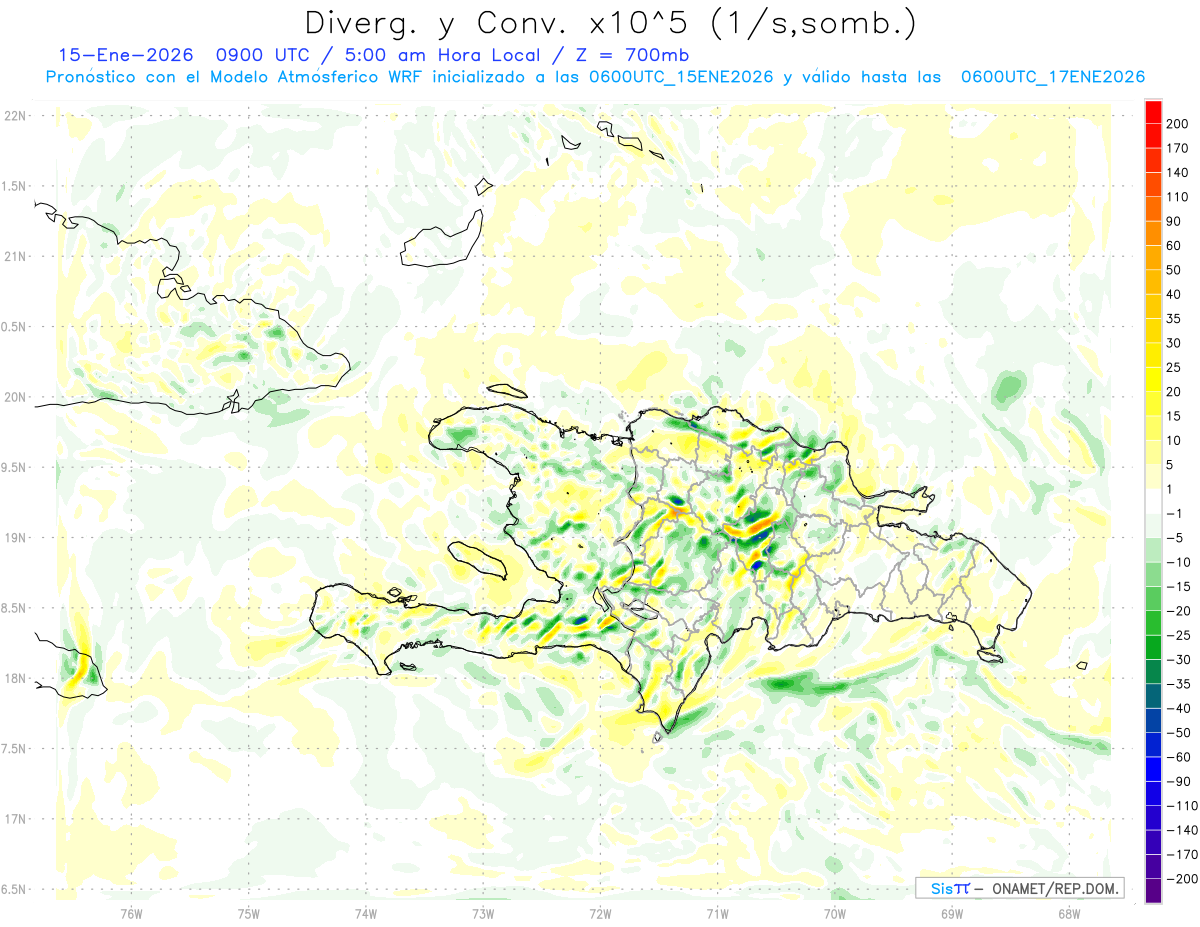
Task: Click the '-140' value on the color scale
Action: (1181, 830)
